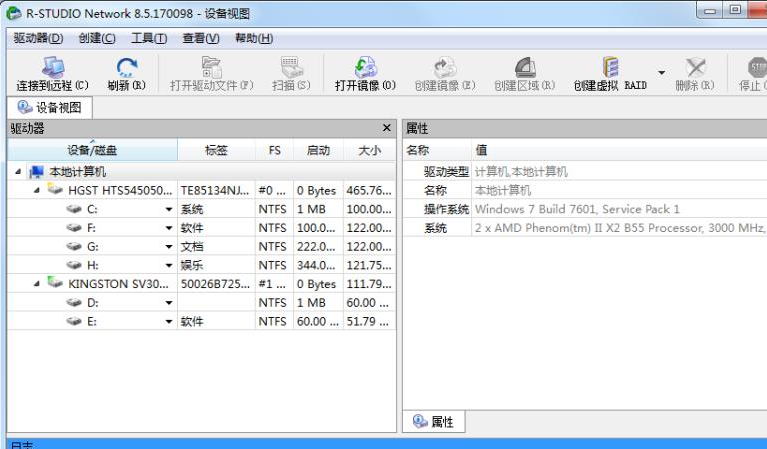Image resolution: width=767 pixels, height=449 pixels.
Task: Click the 创建镜像 toolbar icon
Action: 444,68
